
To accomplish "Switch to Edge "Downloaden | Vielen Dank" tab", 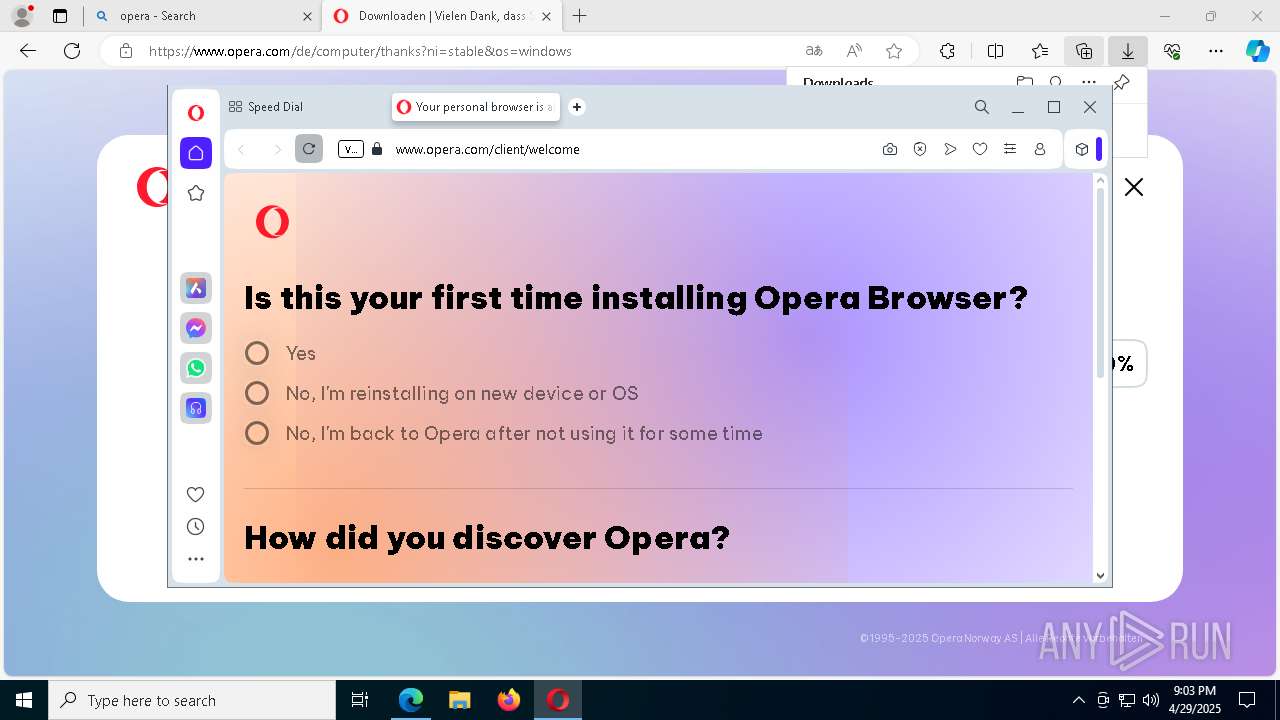I will 442,16.
